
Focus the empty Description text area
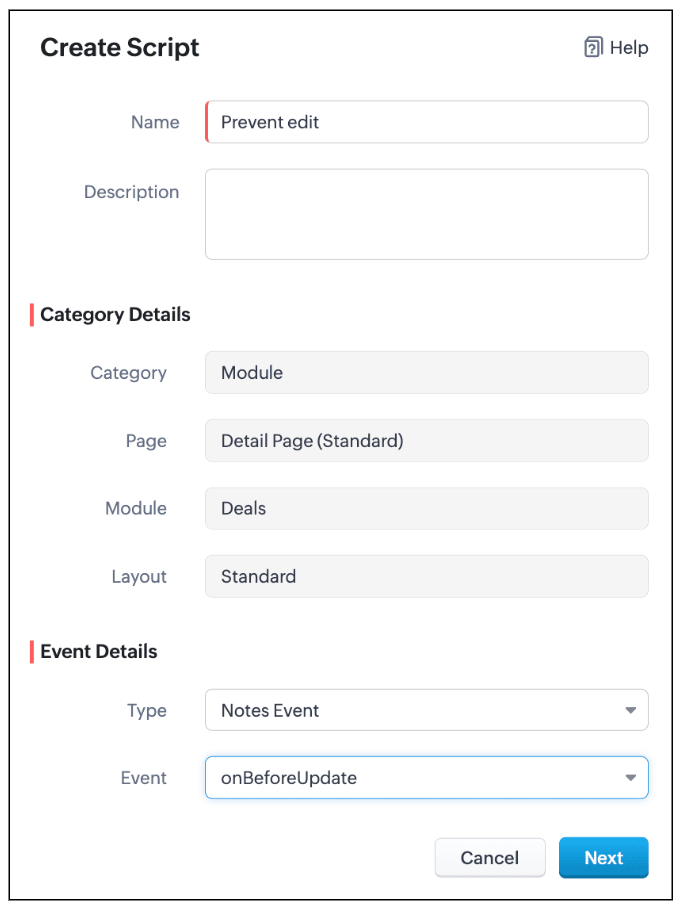(427, 214)
